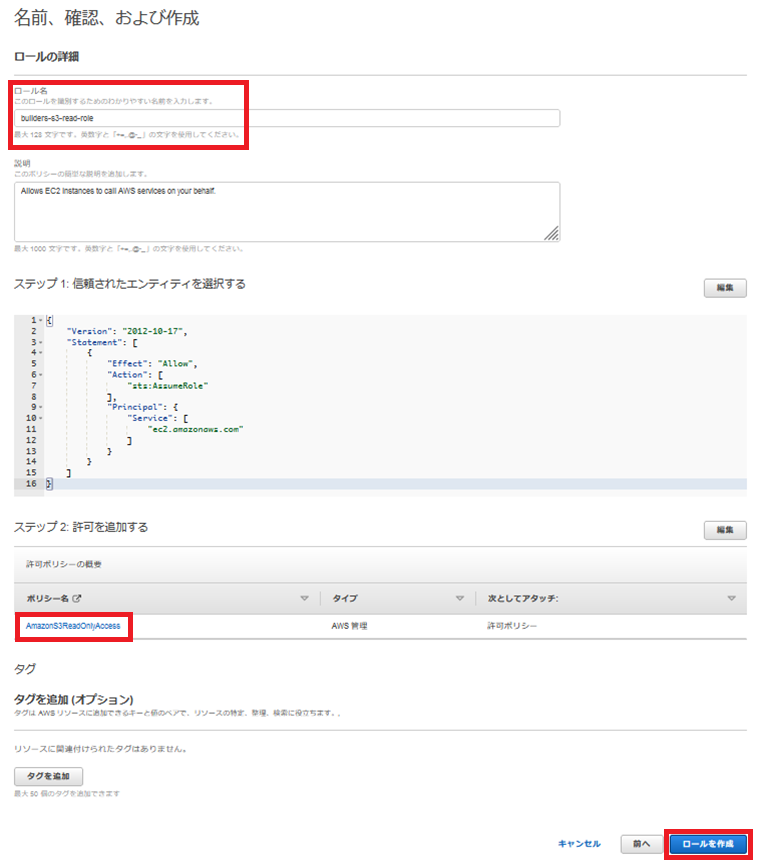
Task: Click the resize grip on the description box
Action: (x=551, y=233)
